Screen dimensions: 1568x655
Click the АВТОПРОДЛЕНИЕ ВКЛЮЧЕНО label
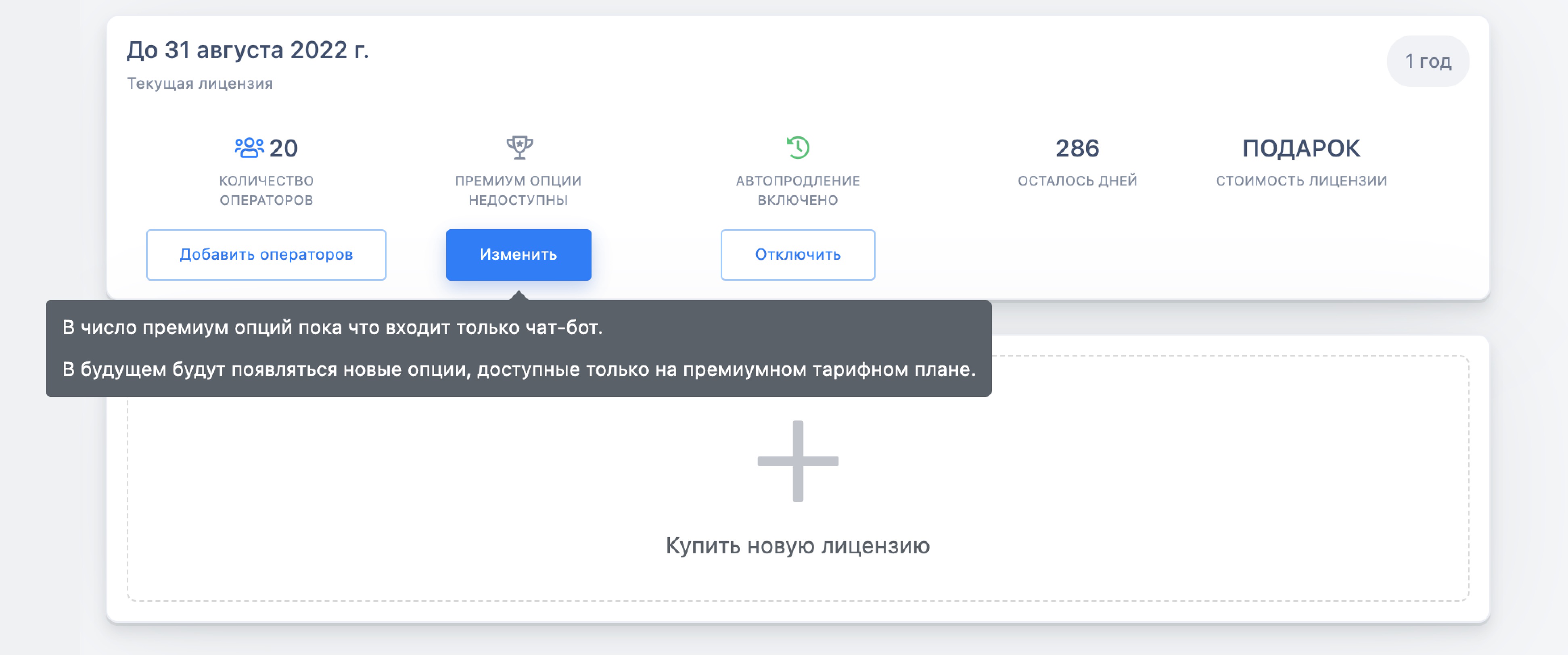pyautogui.click(x=797, y=190)
